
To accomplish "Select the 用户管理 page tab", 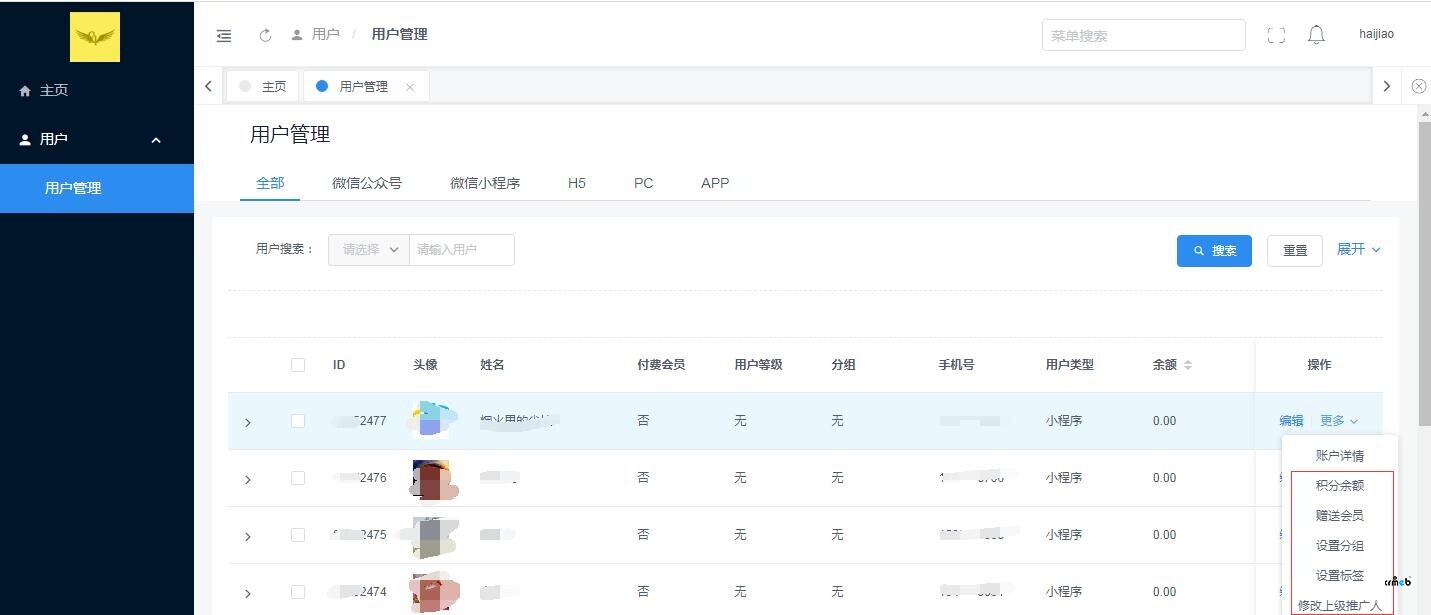I will pyautogui.click(x=364, y=87).
